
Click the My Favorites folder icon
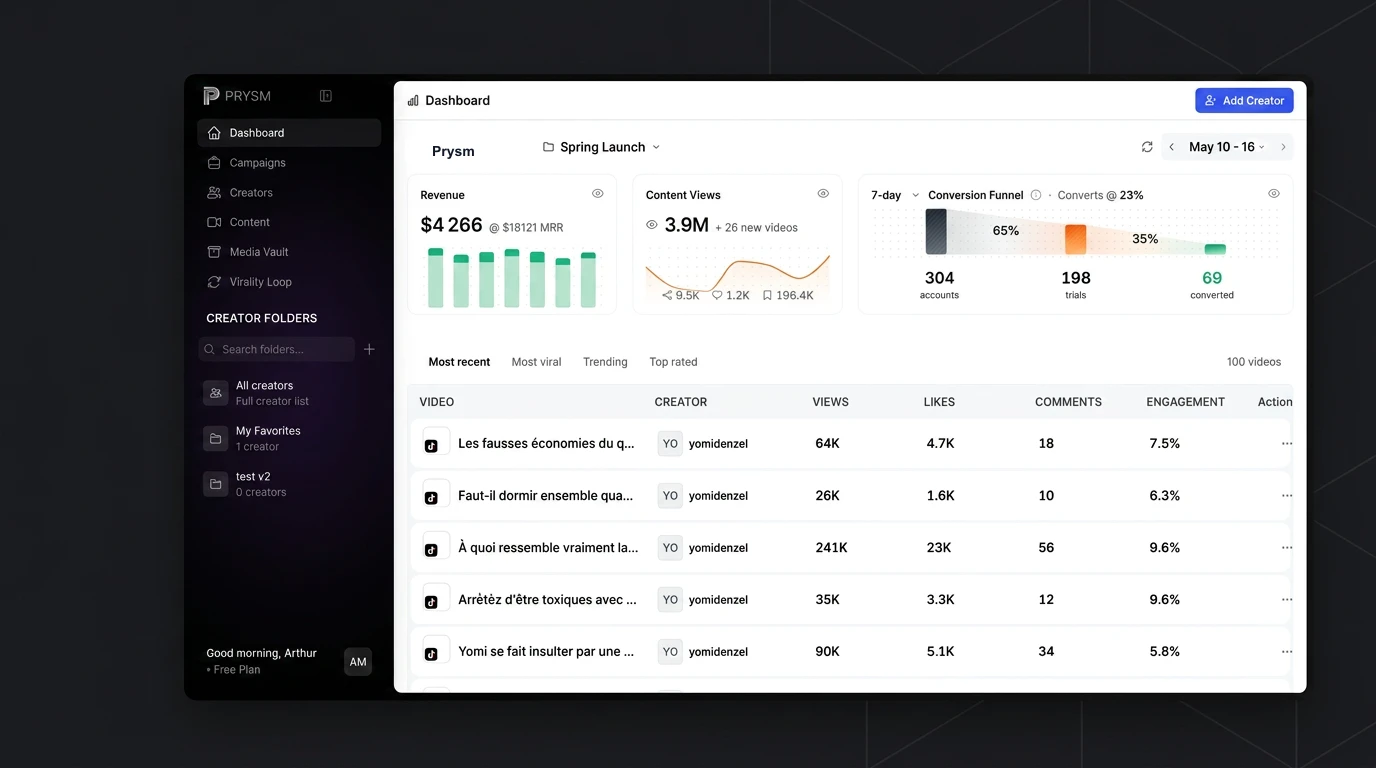[215, 438]
